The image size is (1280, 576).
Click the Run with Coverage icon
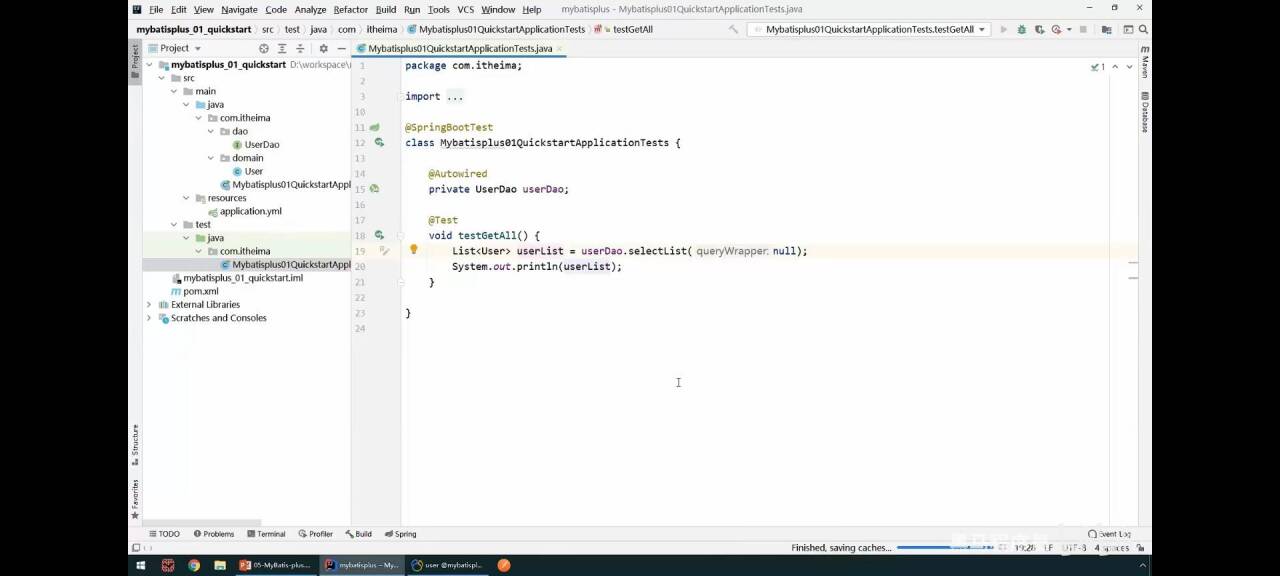[1038, 29]
